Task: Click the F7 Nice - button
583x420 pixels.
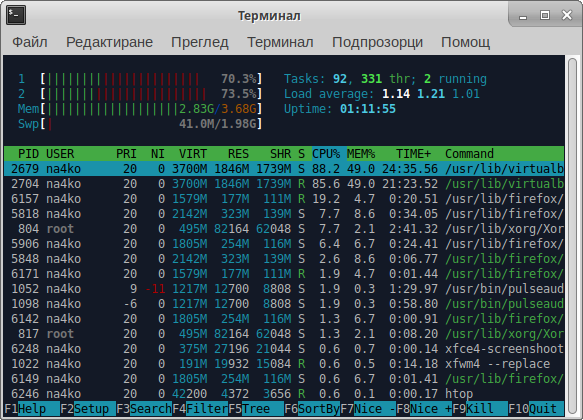Action: click(x=368, y=408)
